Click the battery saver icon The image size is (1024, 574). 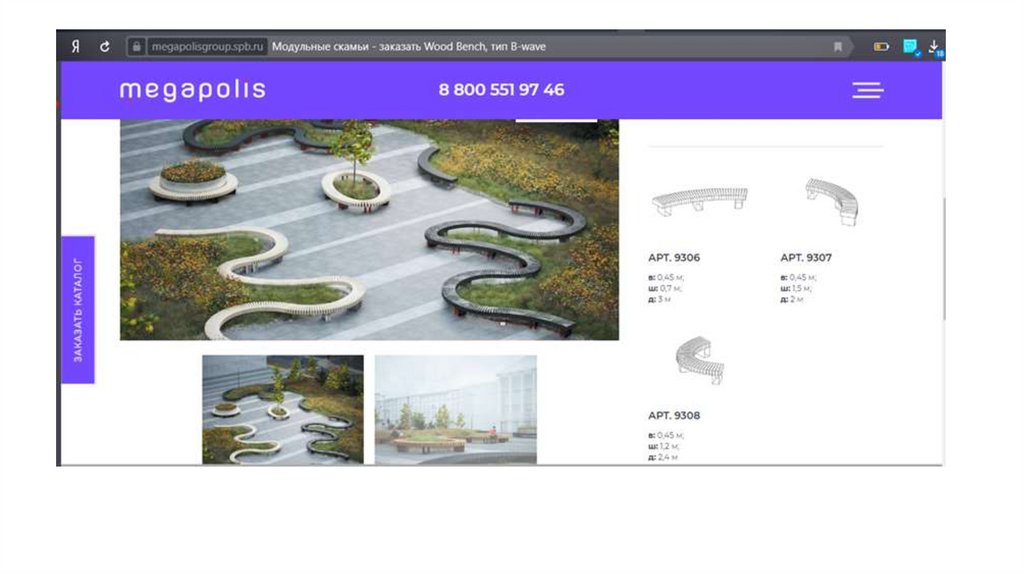point(881,47)
